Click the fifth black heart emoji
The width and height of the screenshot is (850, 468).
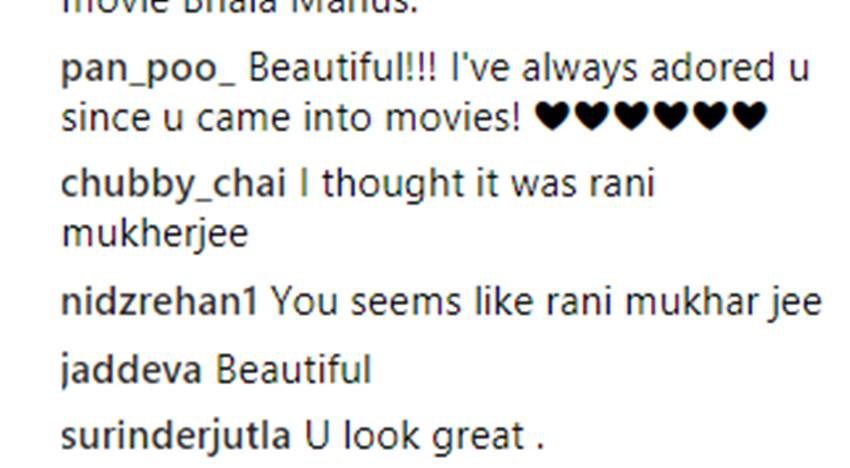[x=711, y=116]
